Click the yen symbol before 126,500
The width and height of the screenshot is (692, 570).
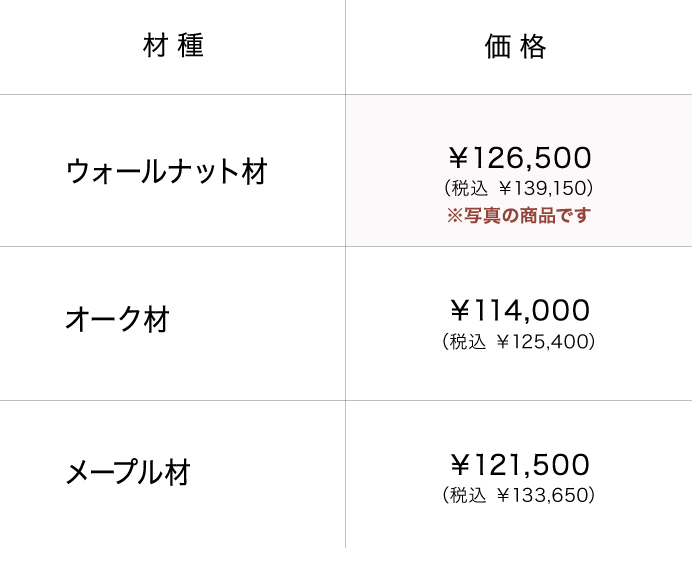(459, 158)
